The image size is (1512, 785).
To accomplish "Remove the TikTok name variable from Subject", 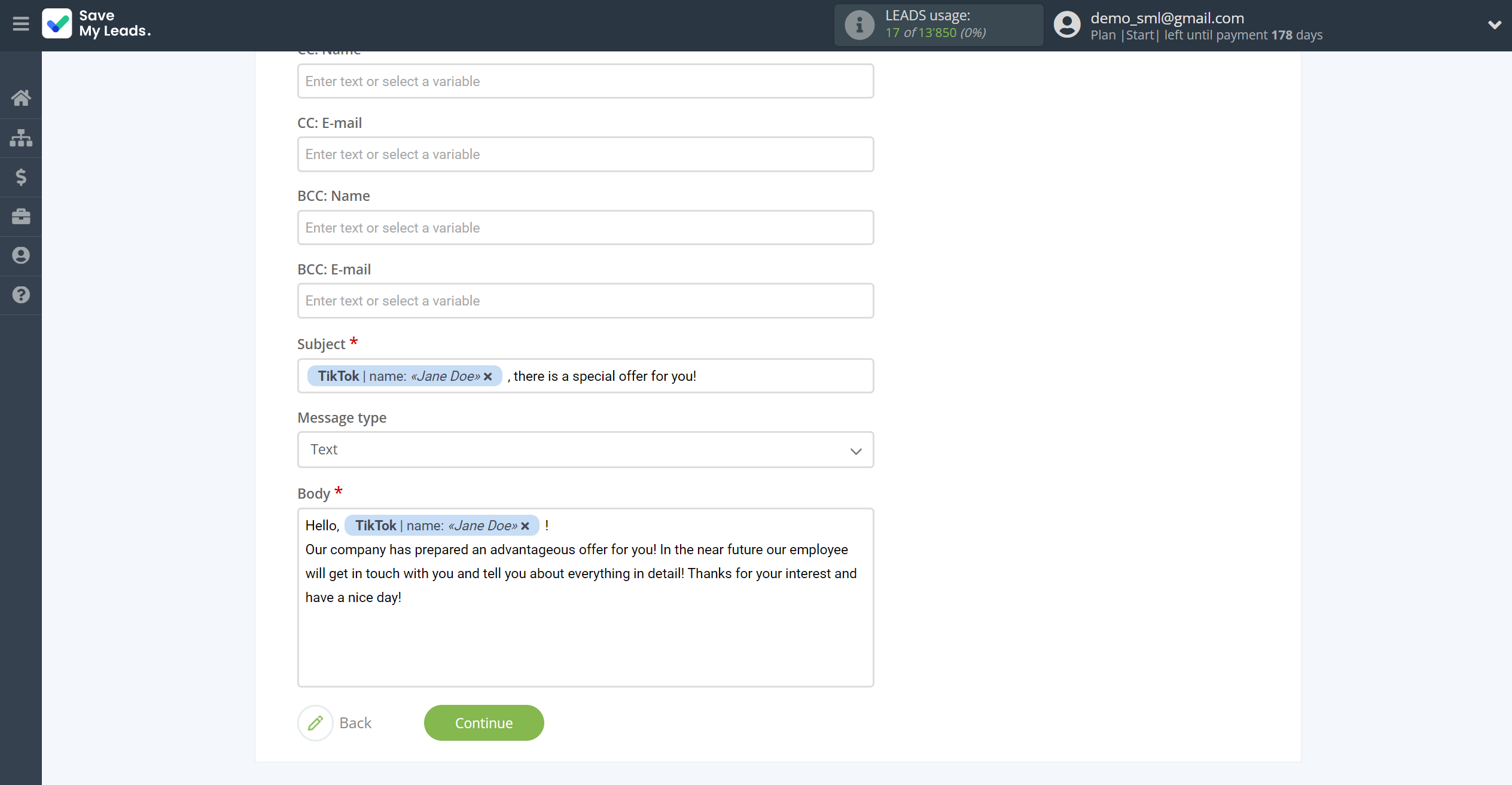I will [x=488, y=377].
